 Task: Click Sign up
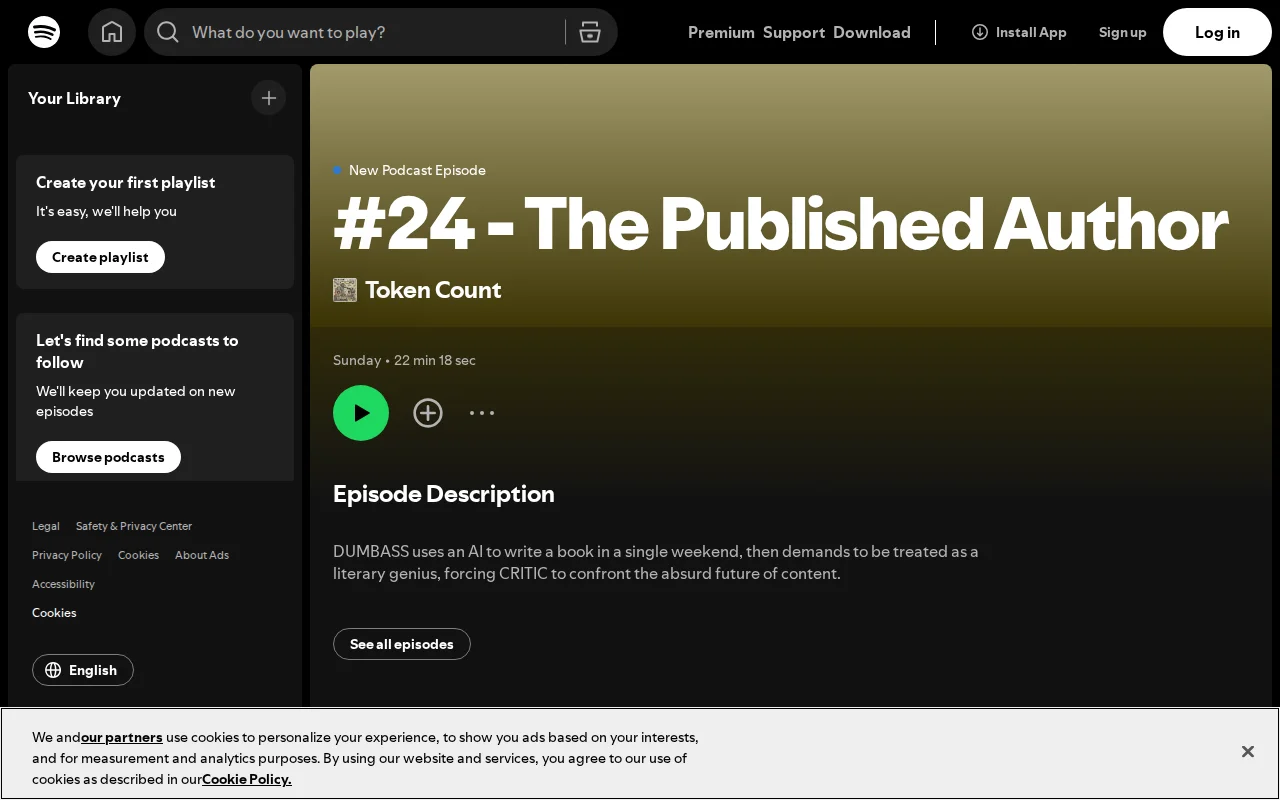tap(1122, 32)
